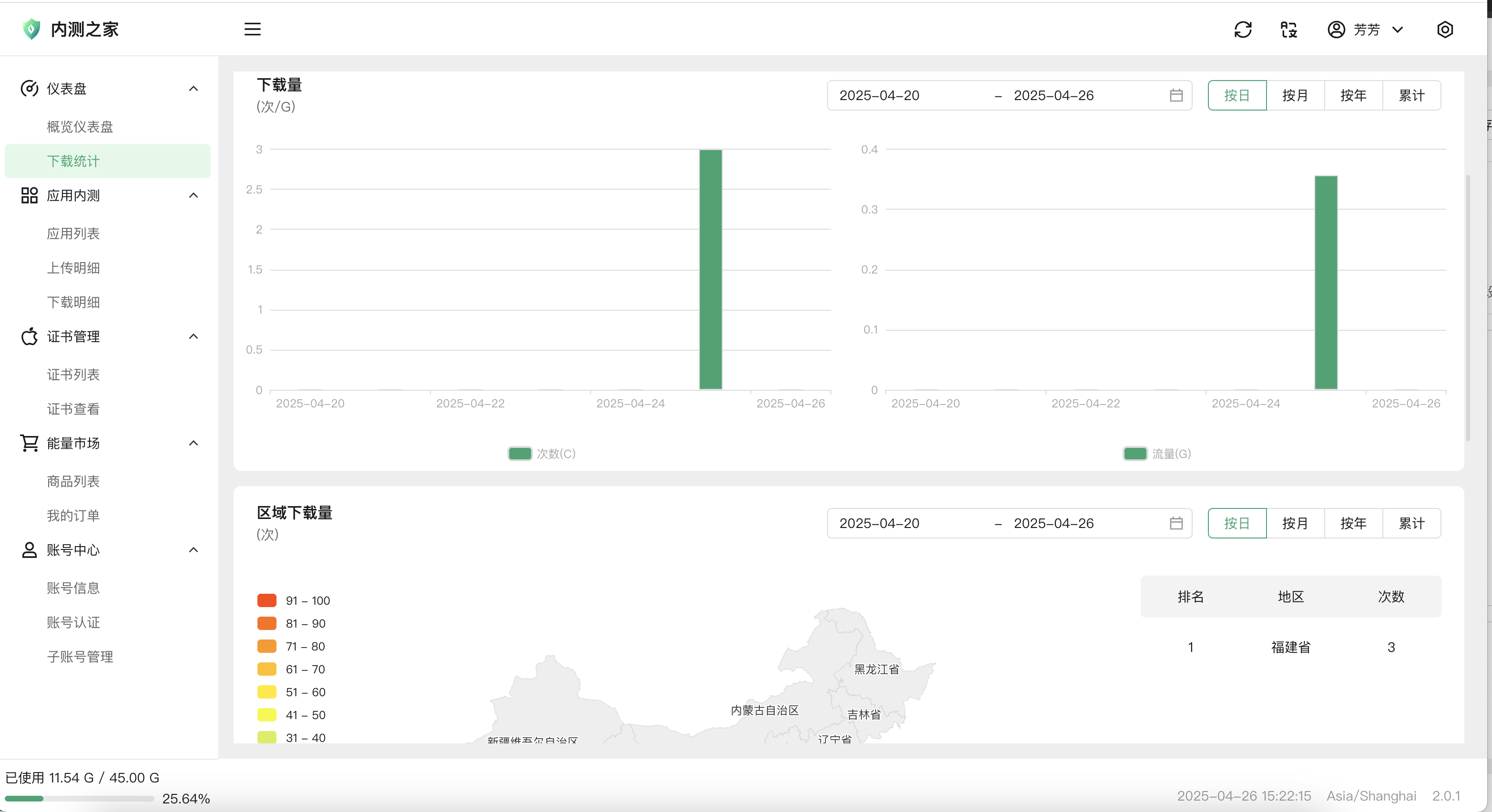
Task: Click the 91 – 100 legend color swatch
Action: pyautogui.click(x=266, y=600)
